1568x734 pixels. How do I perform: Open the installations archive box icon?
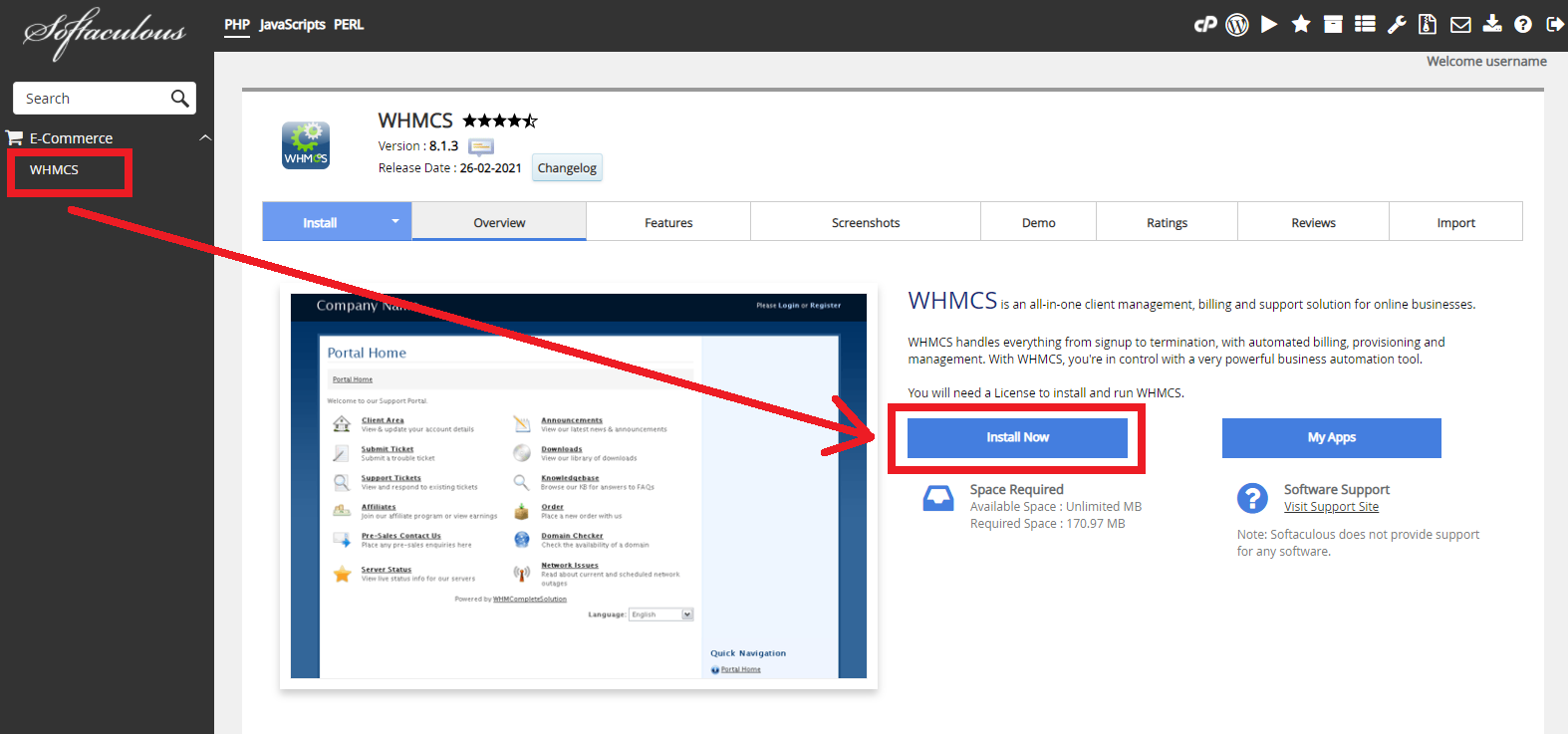pos(1333,25)
